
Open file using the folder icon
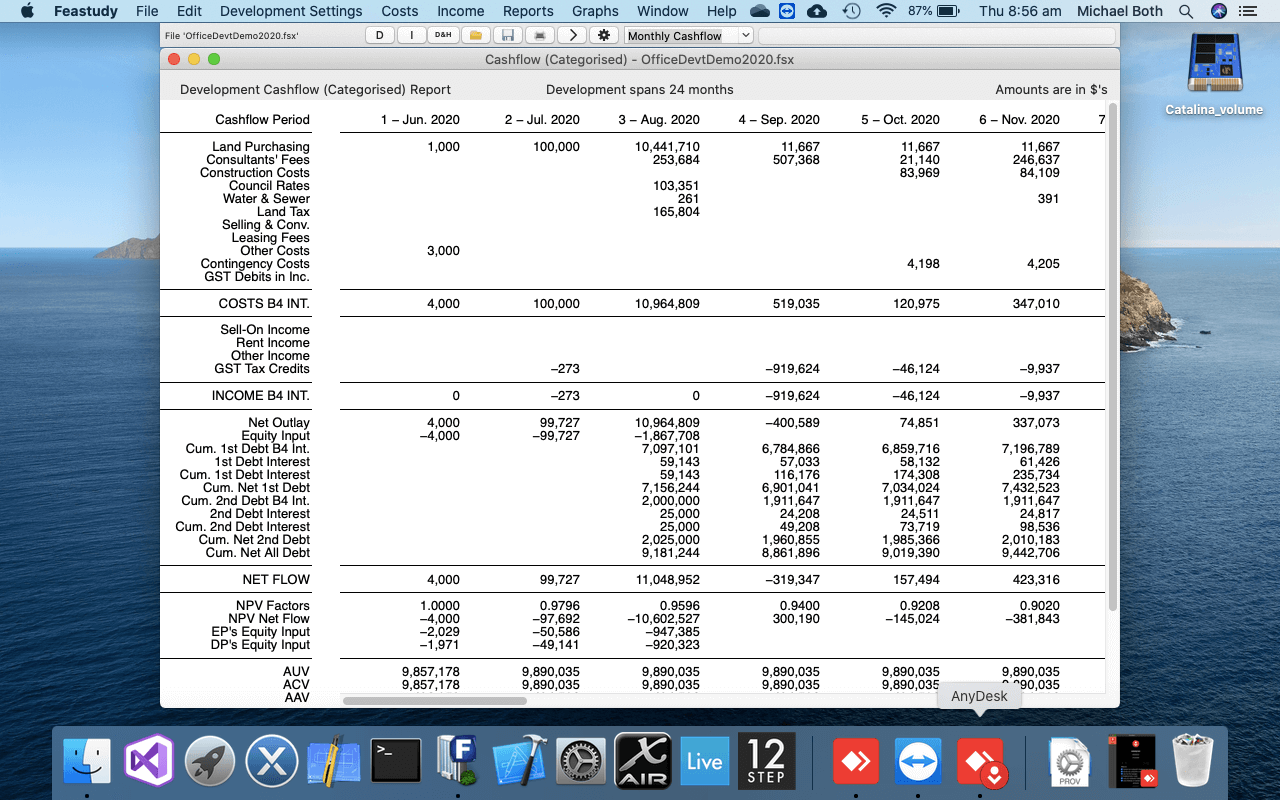(x=476, y=36)
